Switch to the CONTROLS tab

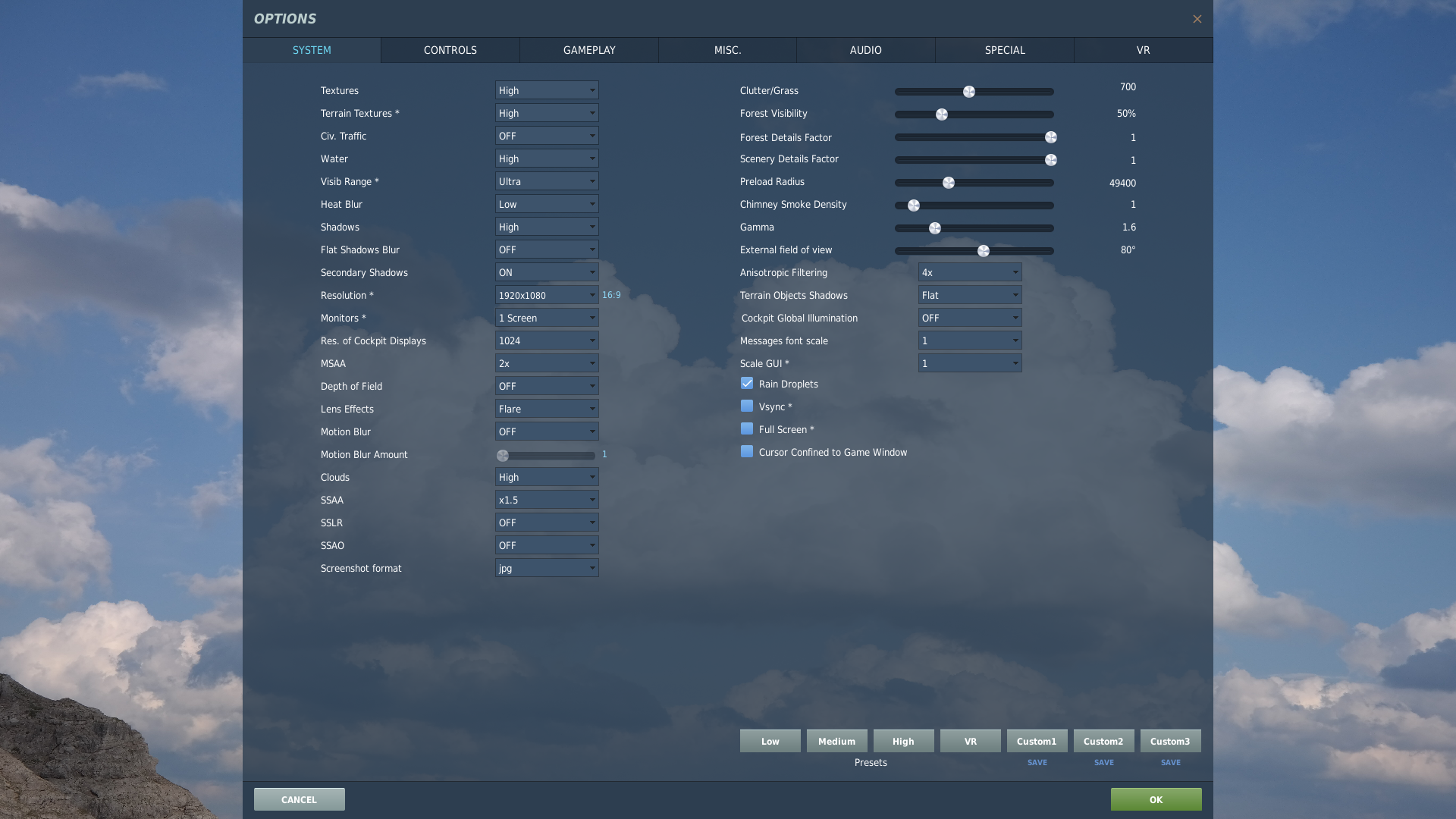click(449, 50)
